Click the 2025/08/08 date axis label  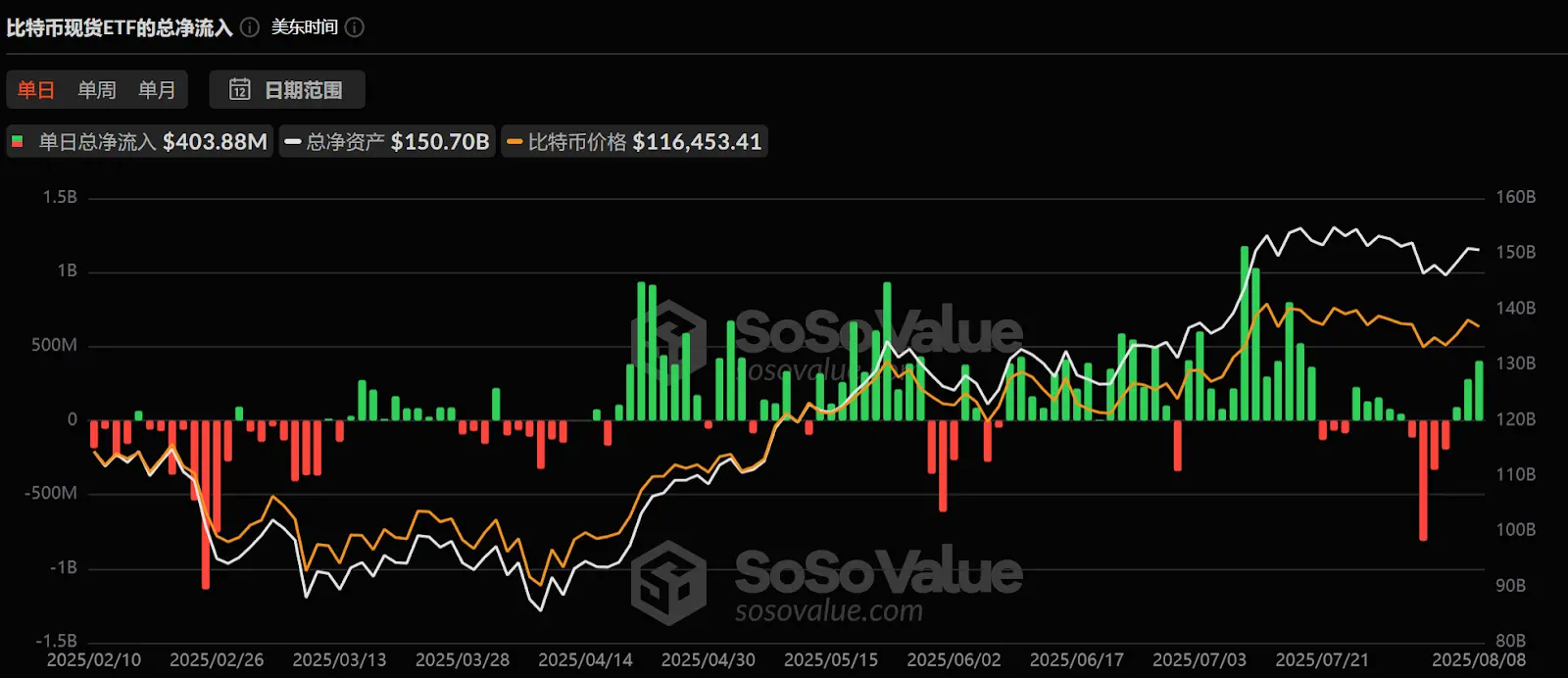[x=1478, y=660]
